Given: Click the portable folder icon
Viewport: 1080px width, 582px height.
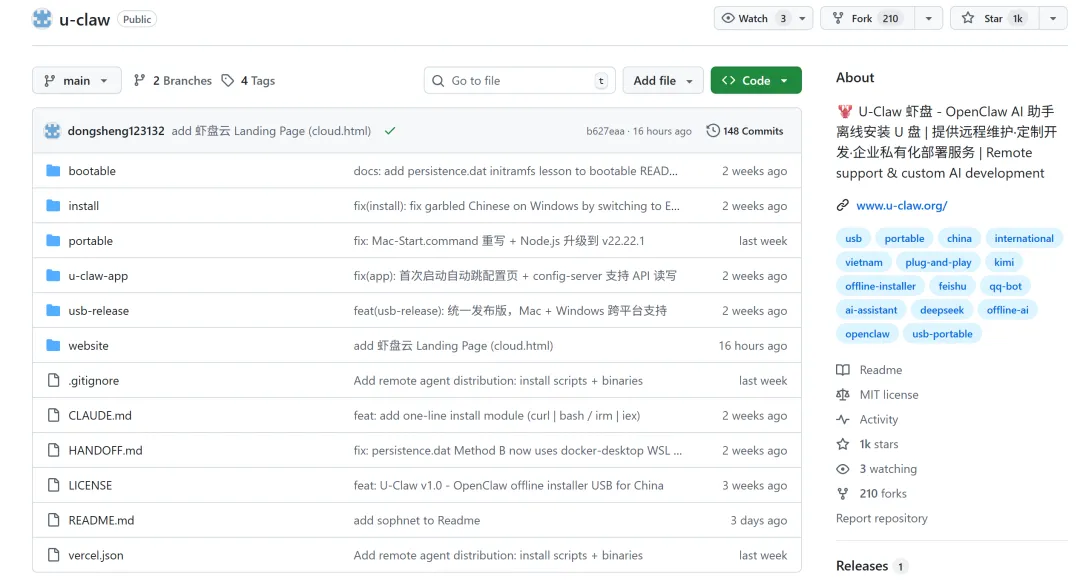Looking at the screenshot, I should [x=53, y=240].
